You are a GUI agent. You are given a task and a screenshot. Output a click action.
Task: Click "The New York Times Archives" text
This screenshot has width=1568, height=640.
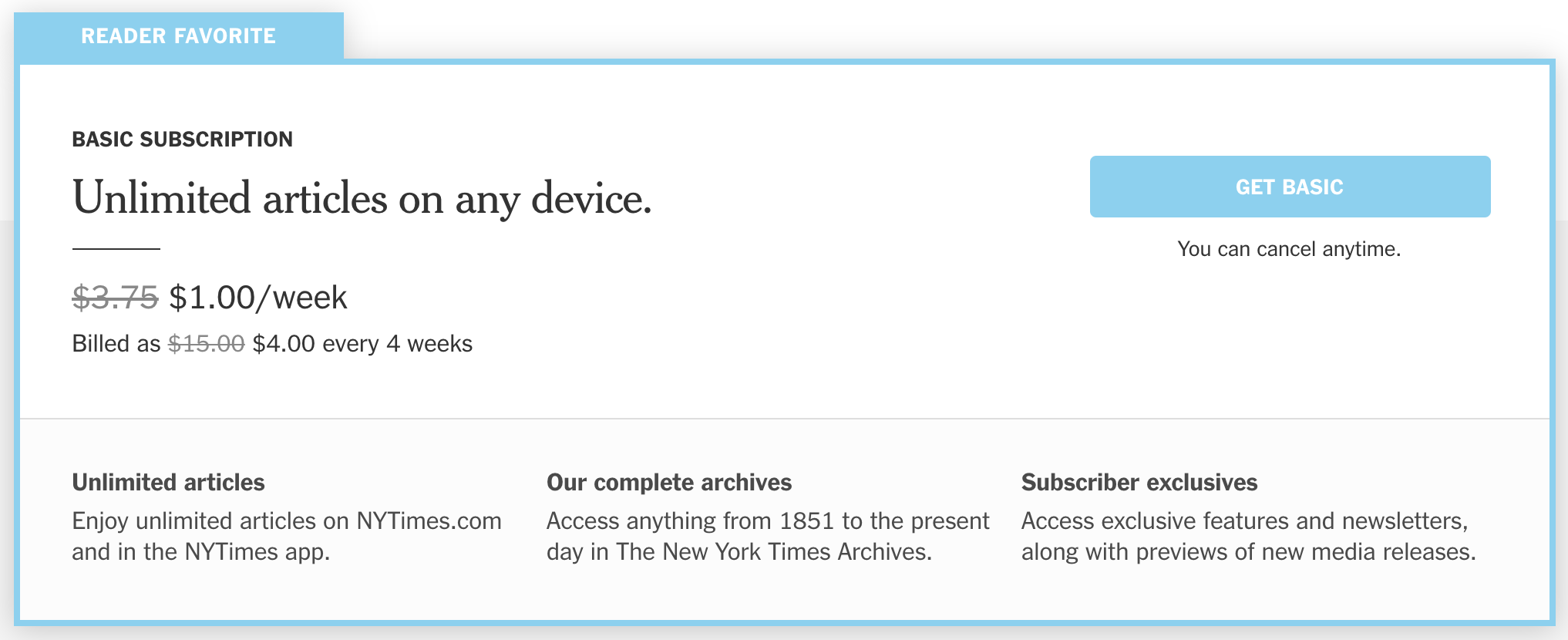773,552
